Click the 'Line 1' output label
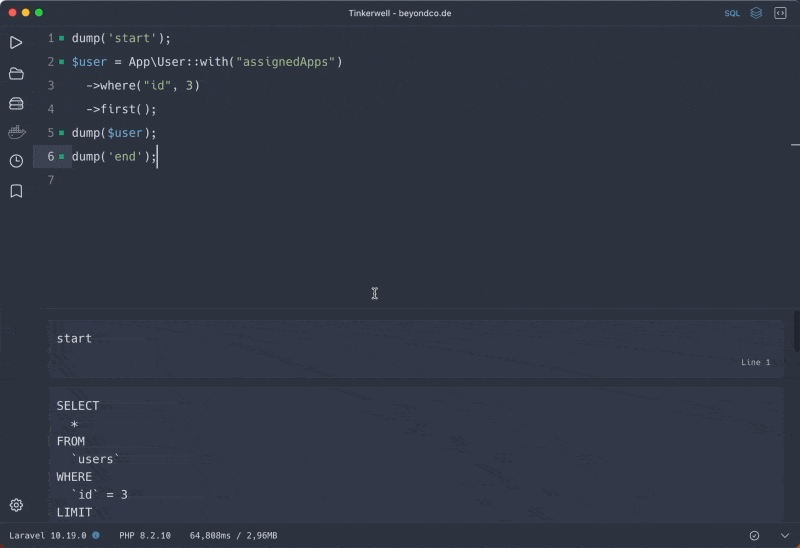Screen dimensions: 800x548 [x=756, y=362]
